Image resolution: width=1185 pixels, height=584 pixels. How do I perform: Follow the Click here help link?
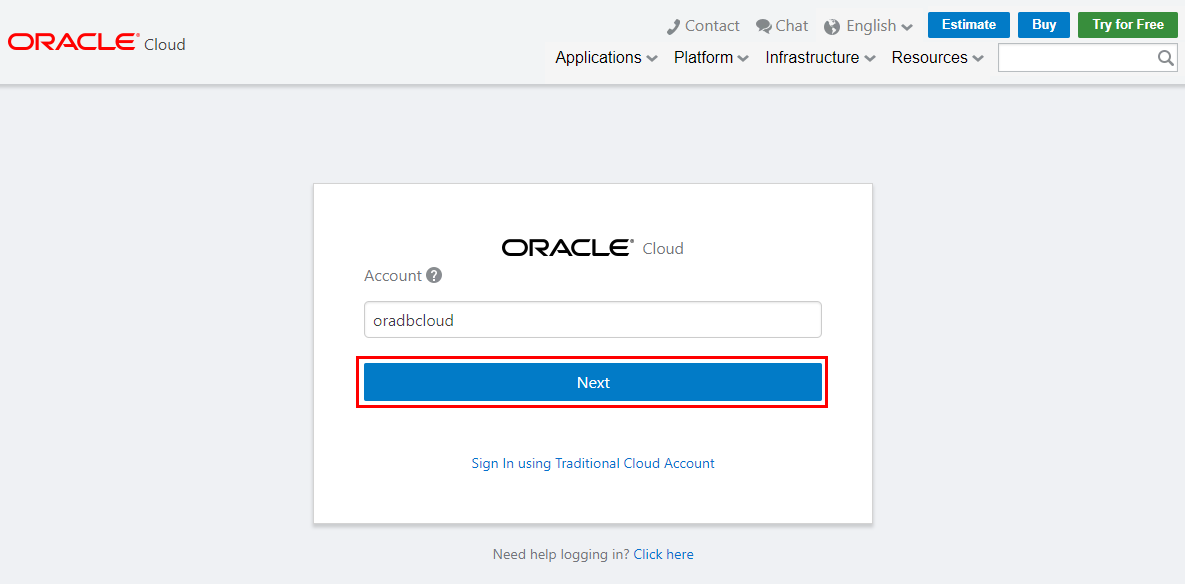point(664,555)
